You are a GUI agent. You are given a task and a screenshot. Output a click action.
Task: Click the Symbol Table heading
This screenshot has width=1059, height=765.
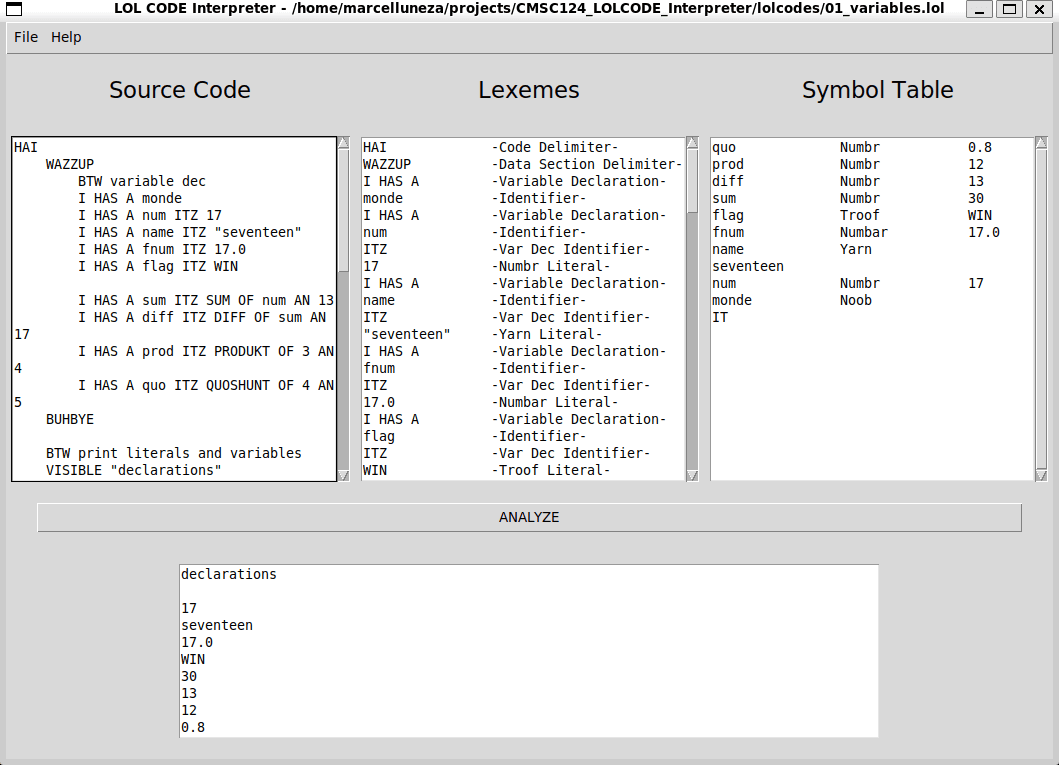point(877,90)
